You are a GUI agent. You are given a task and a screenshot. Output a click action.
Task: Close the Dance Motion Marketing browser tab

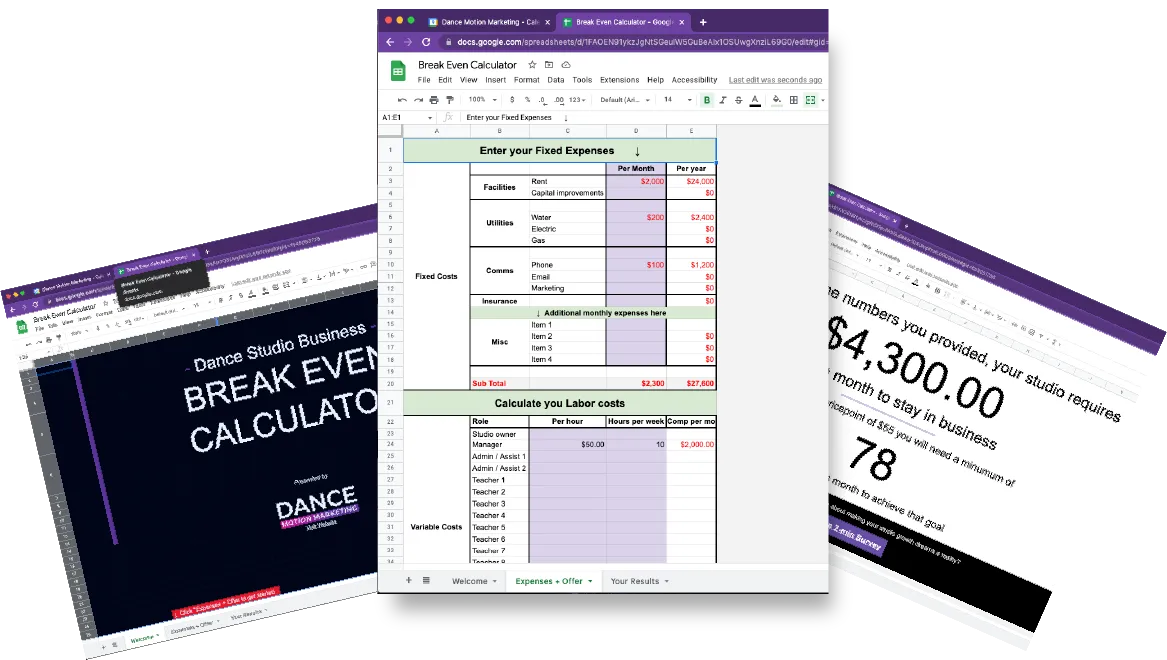(x=548, y=22)
